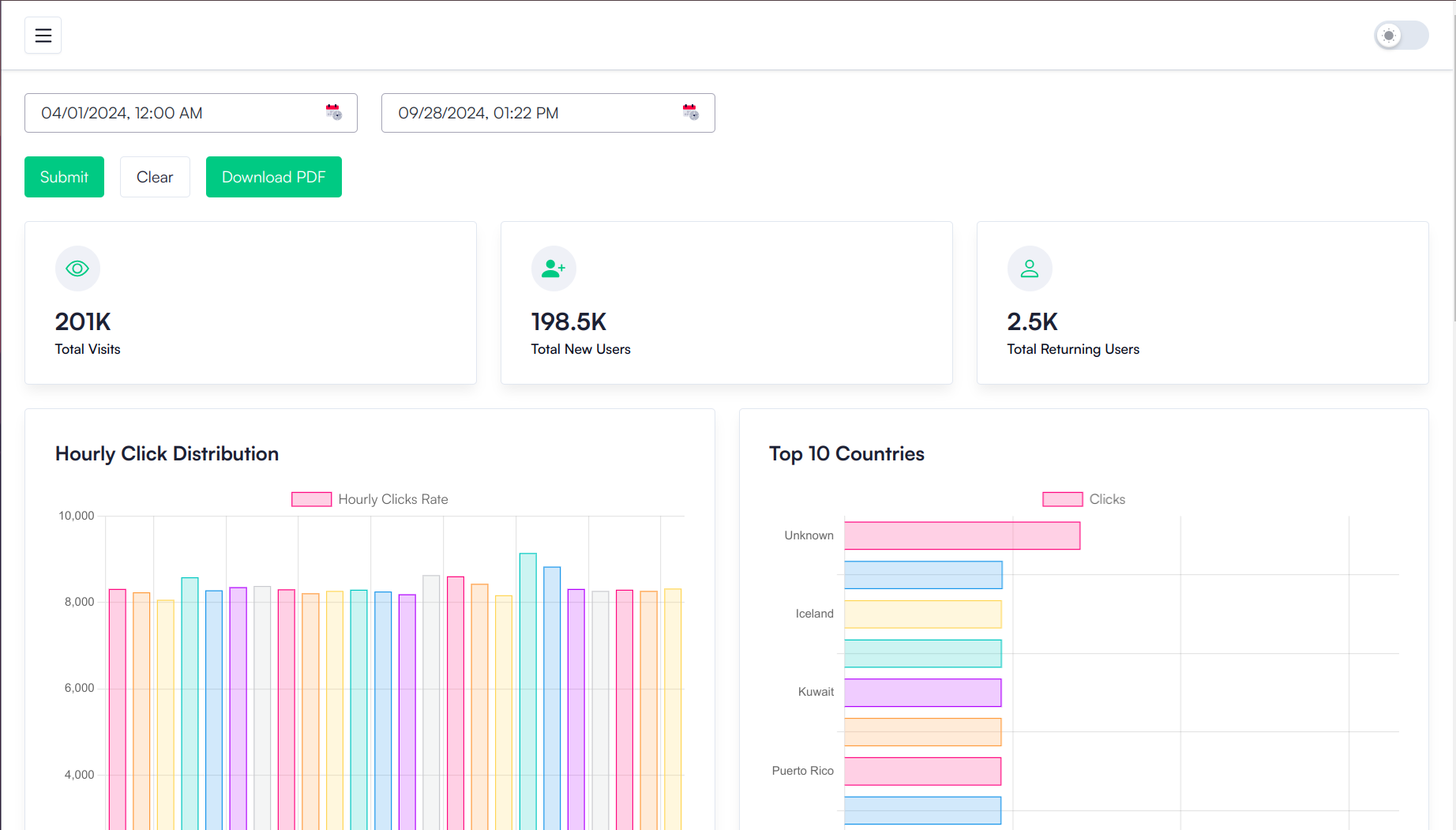Toggle the Clicks legend in Top Countries
Image resolution: width=1456 pixels, height=830 pixels.
[1062, 499]
